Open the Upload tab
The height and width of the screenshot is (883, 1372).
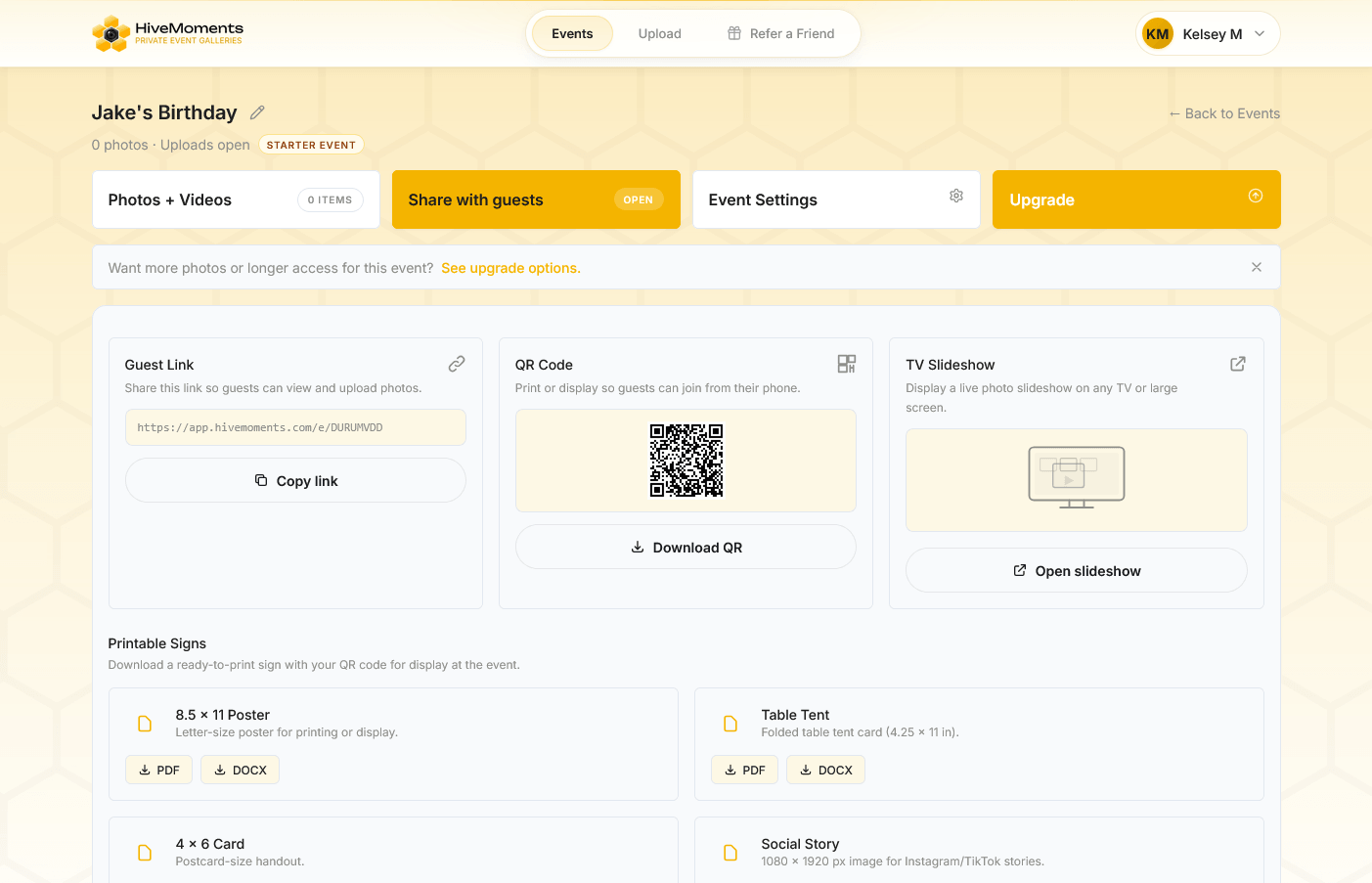(660, 33)
